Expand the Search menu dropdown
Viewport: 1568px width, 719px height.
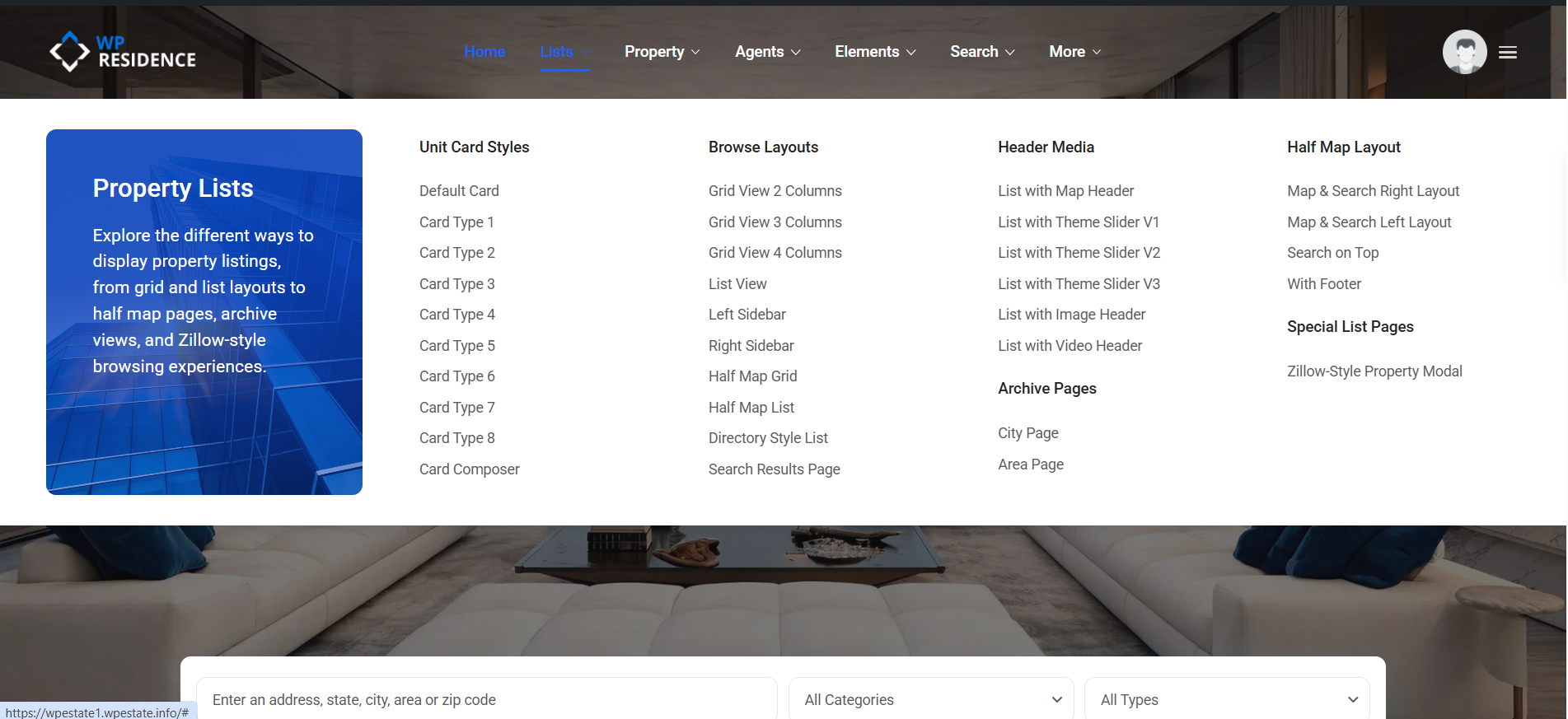tap(981, 52)
